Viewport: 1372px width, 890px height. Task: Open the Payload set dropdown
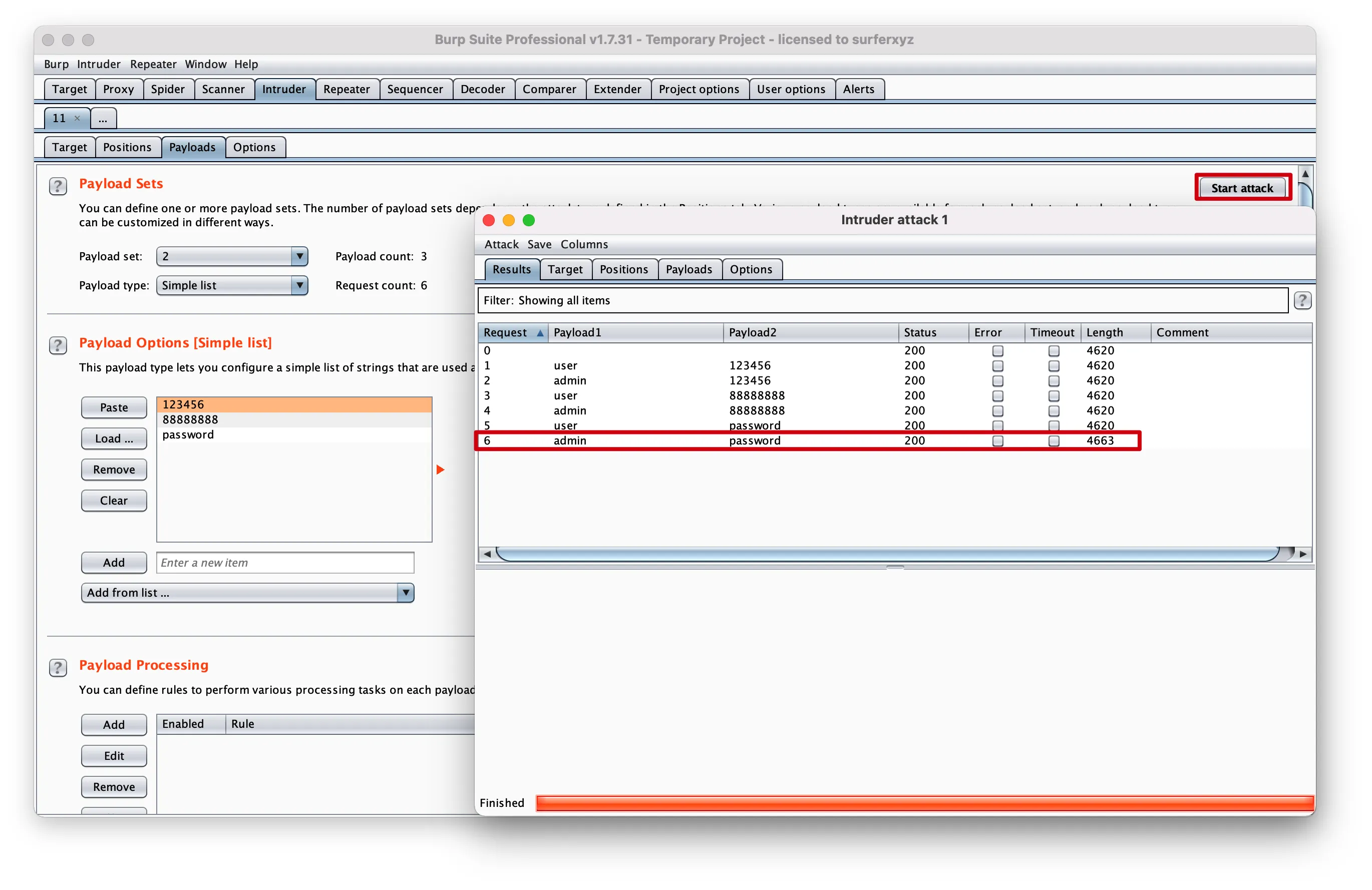click(232, 256)
